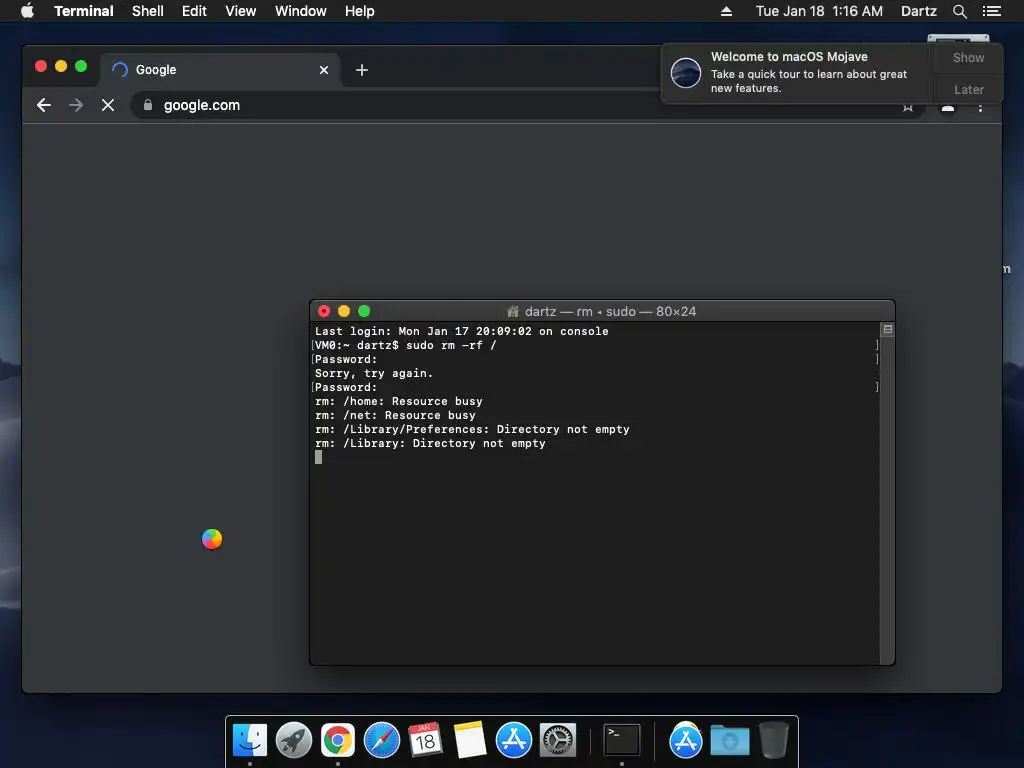Open Chrome's three-dot menu
Screen dimensions: 1024x768
pos(980,108)
